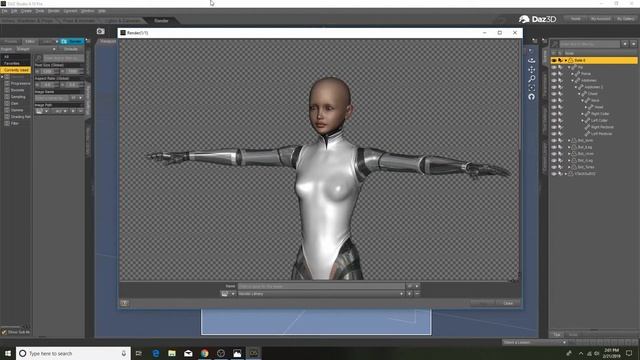Viewport: 640px width, 360px height.
Task: Select the Head bone in Scene tree
Action: click(599, 107)
